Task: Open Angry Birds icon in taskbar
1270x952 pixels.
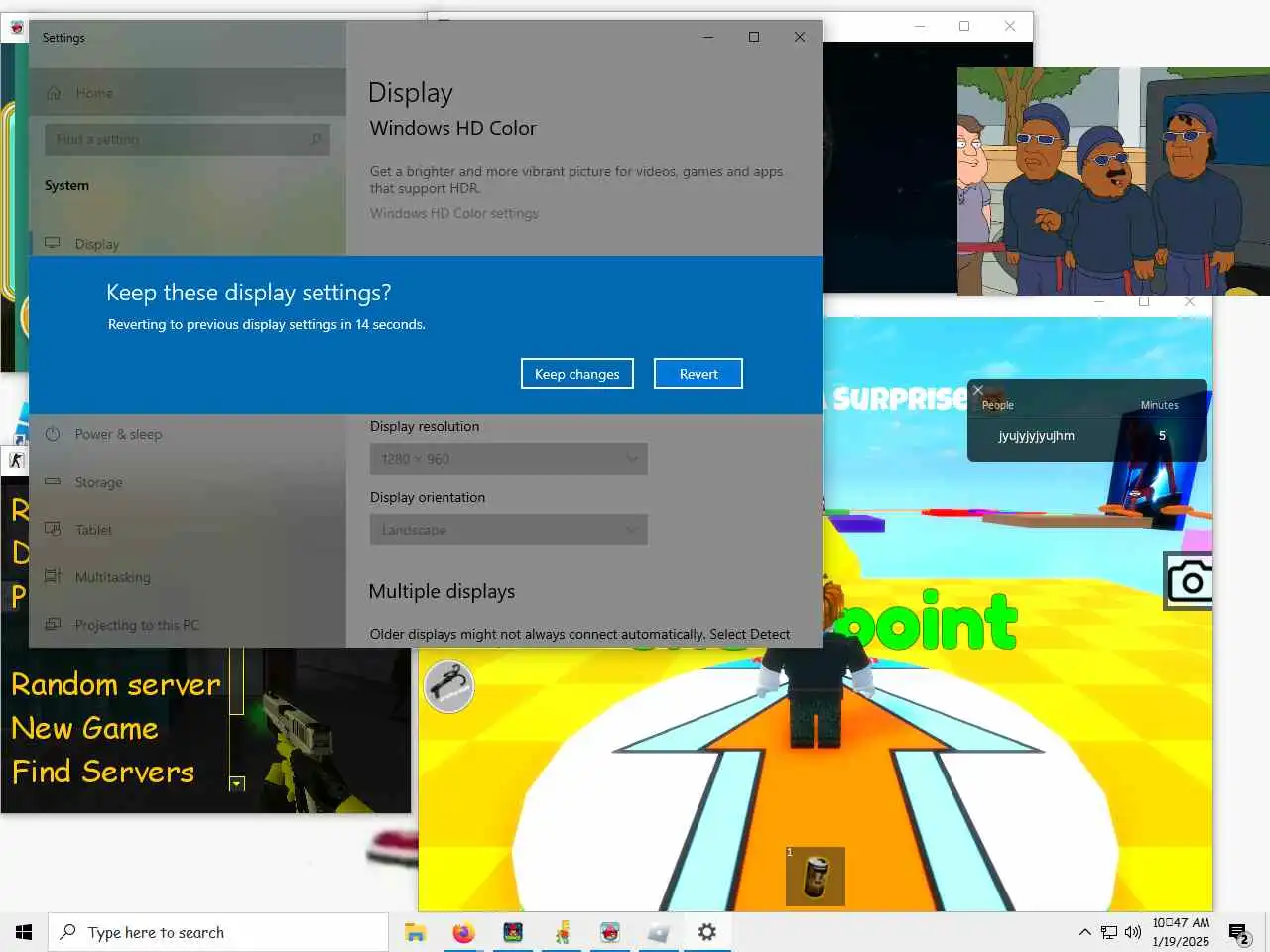Action: [x=610, y=932]
